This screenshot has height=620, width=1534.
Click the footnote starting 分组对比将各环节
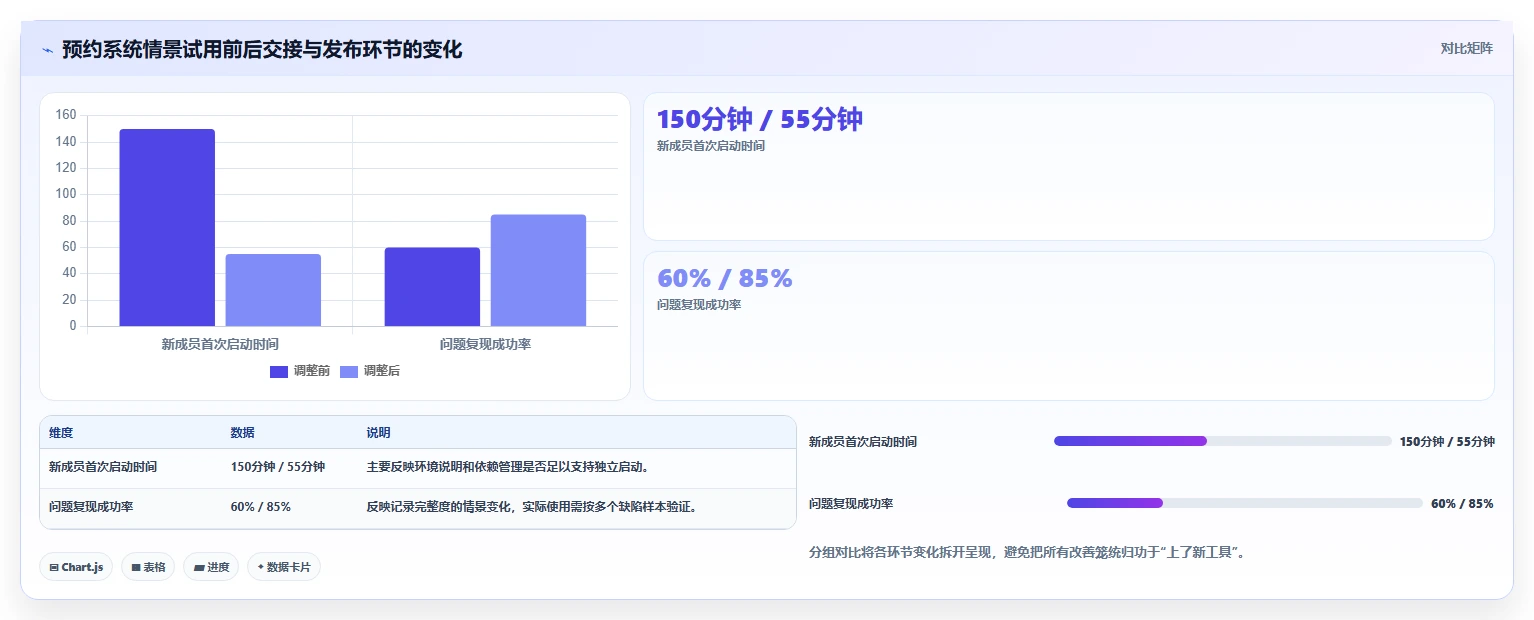[1027, 552]
